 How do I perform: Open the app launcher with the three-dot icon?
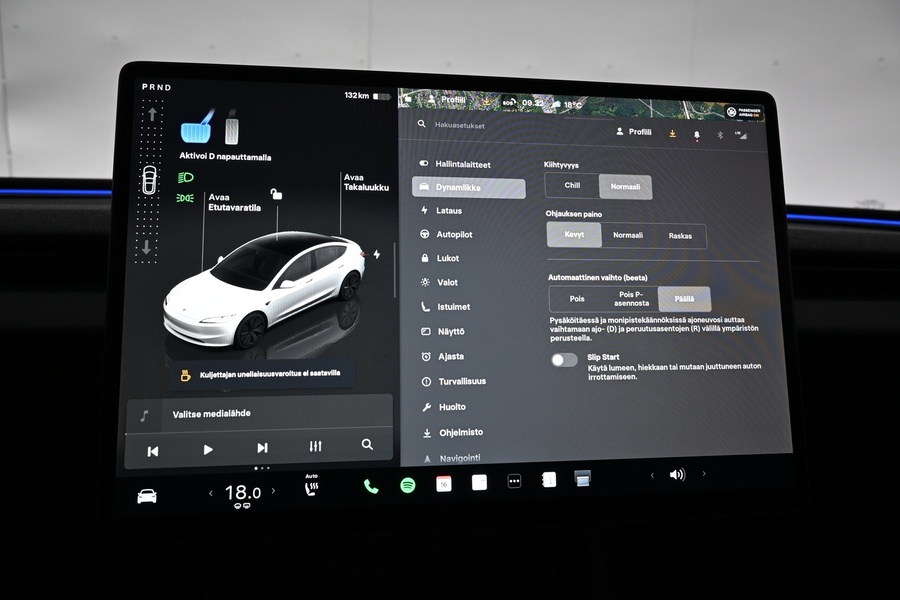coord(515,481)
